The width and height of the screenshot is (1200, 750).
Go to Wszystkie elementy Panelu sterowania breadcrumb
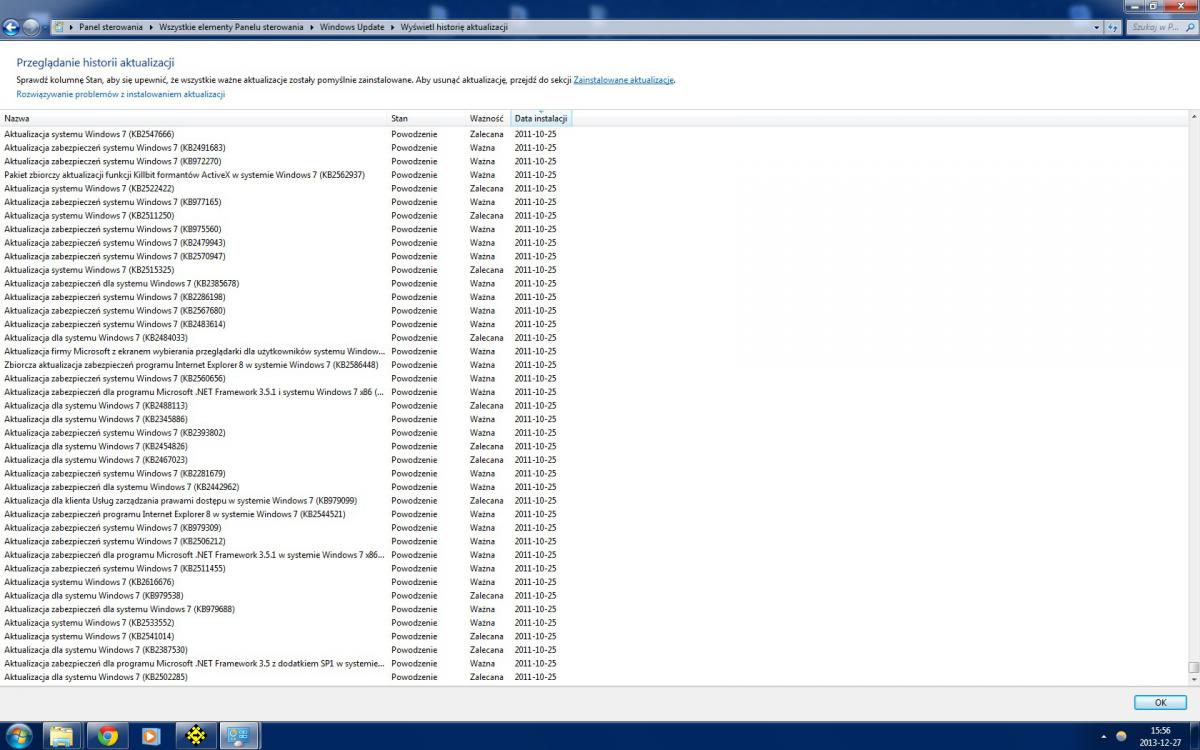coord(231,27)
